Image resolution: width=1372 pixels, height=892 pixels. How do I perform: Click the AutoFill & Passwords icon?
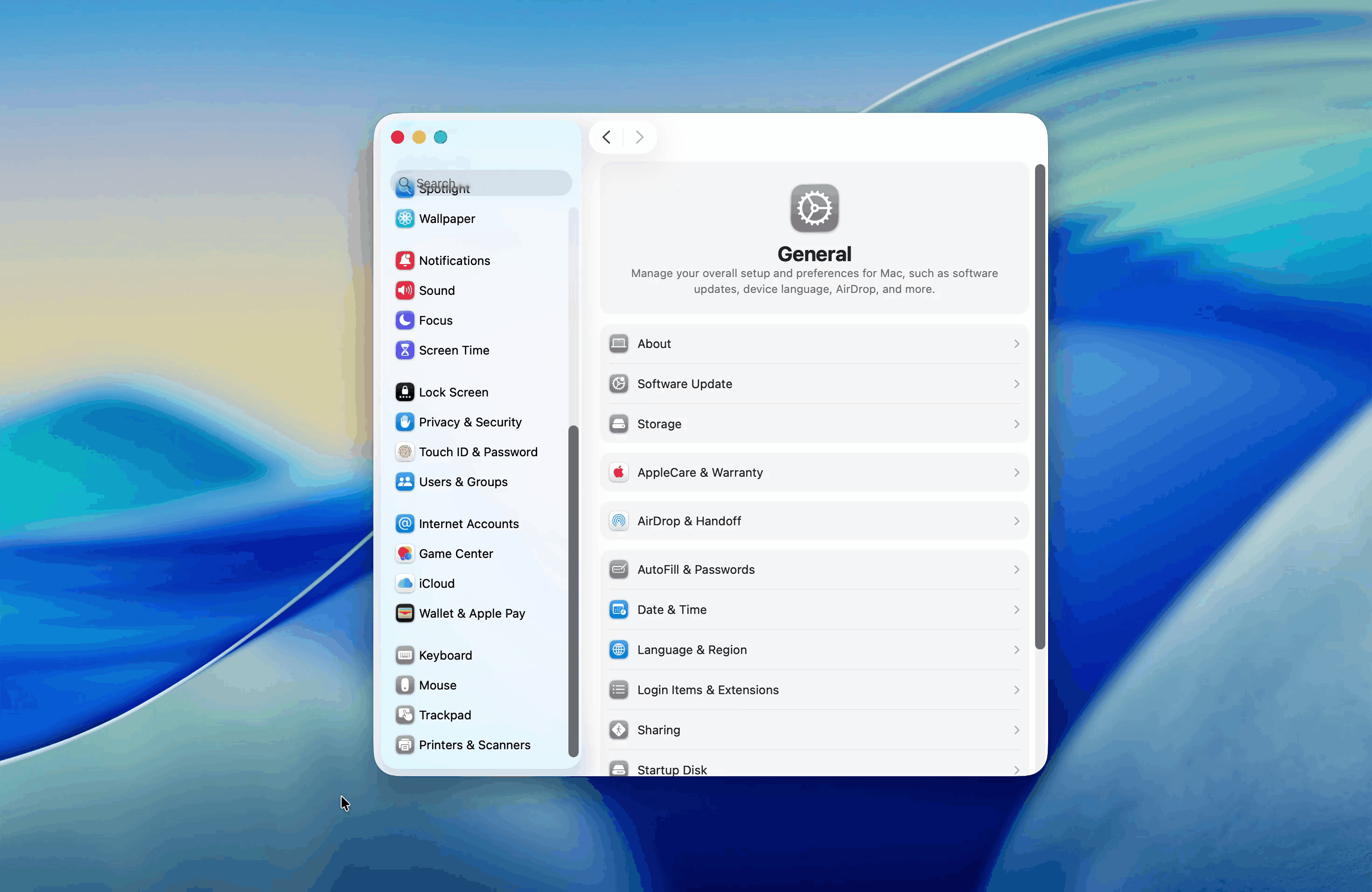tap(618, 570)
